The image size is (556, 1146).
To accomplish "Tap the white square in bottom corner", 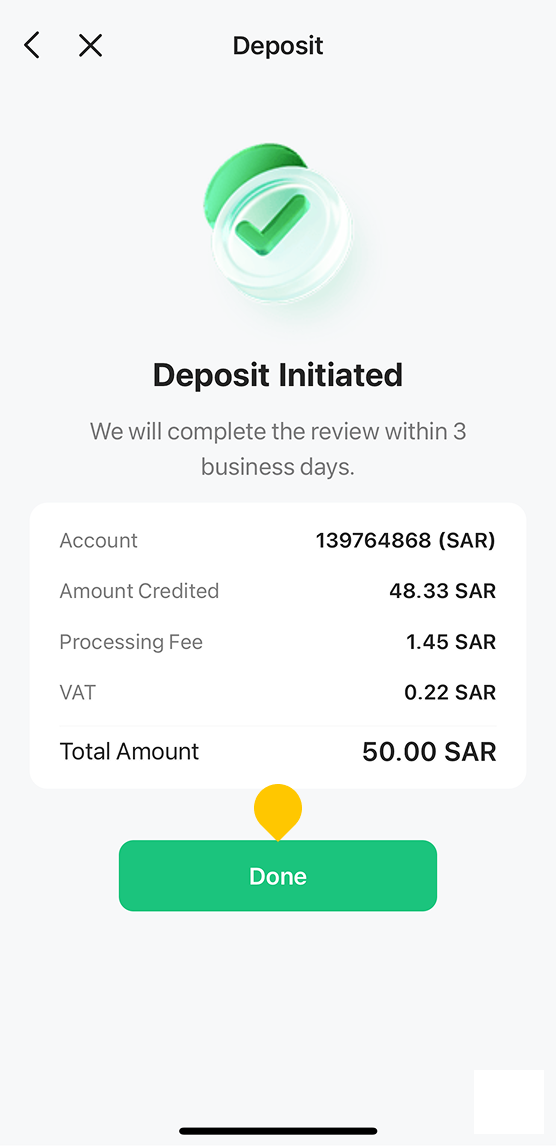I will 509,1101.
